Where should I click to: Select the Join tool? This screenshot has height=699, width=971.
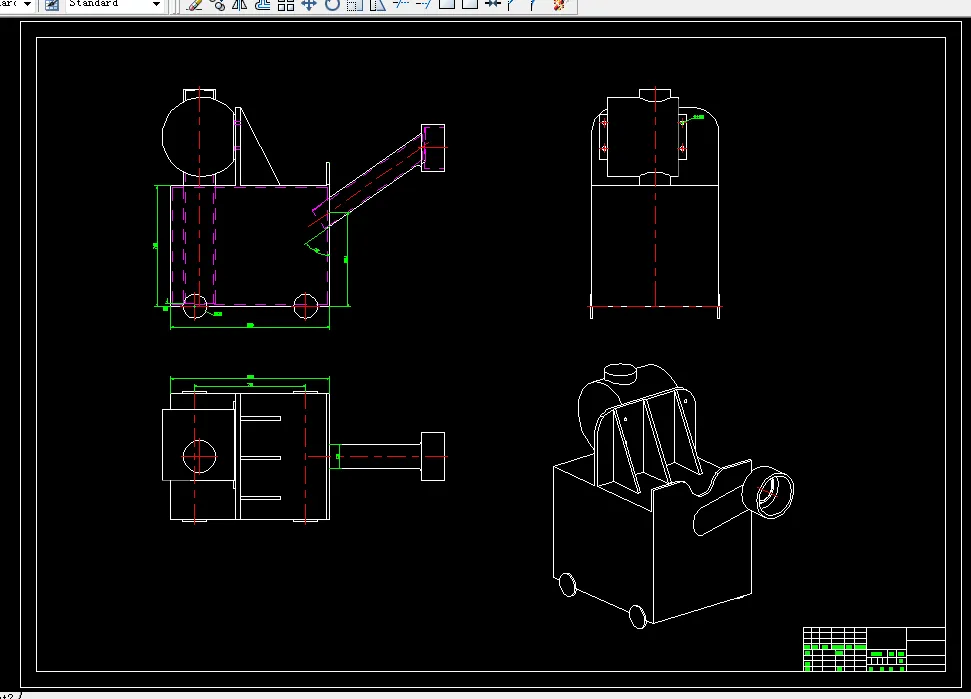pos(492,5)
